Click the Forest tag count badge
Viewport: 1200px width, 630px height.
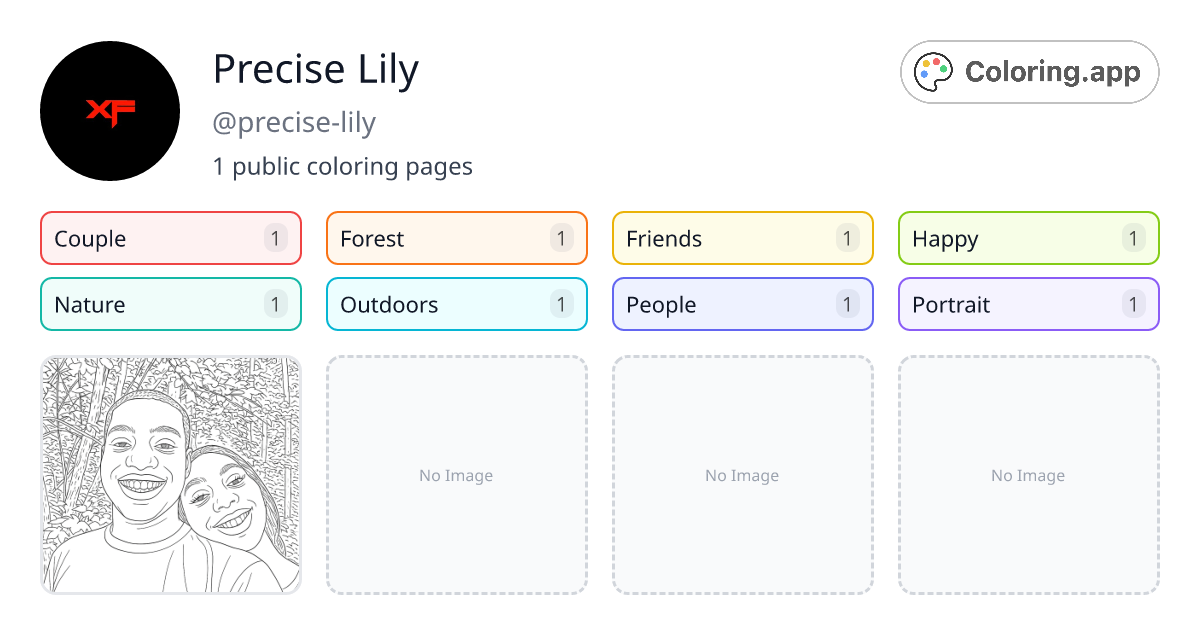[x=561, y=238]
